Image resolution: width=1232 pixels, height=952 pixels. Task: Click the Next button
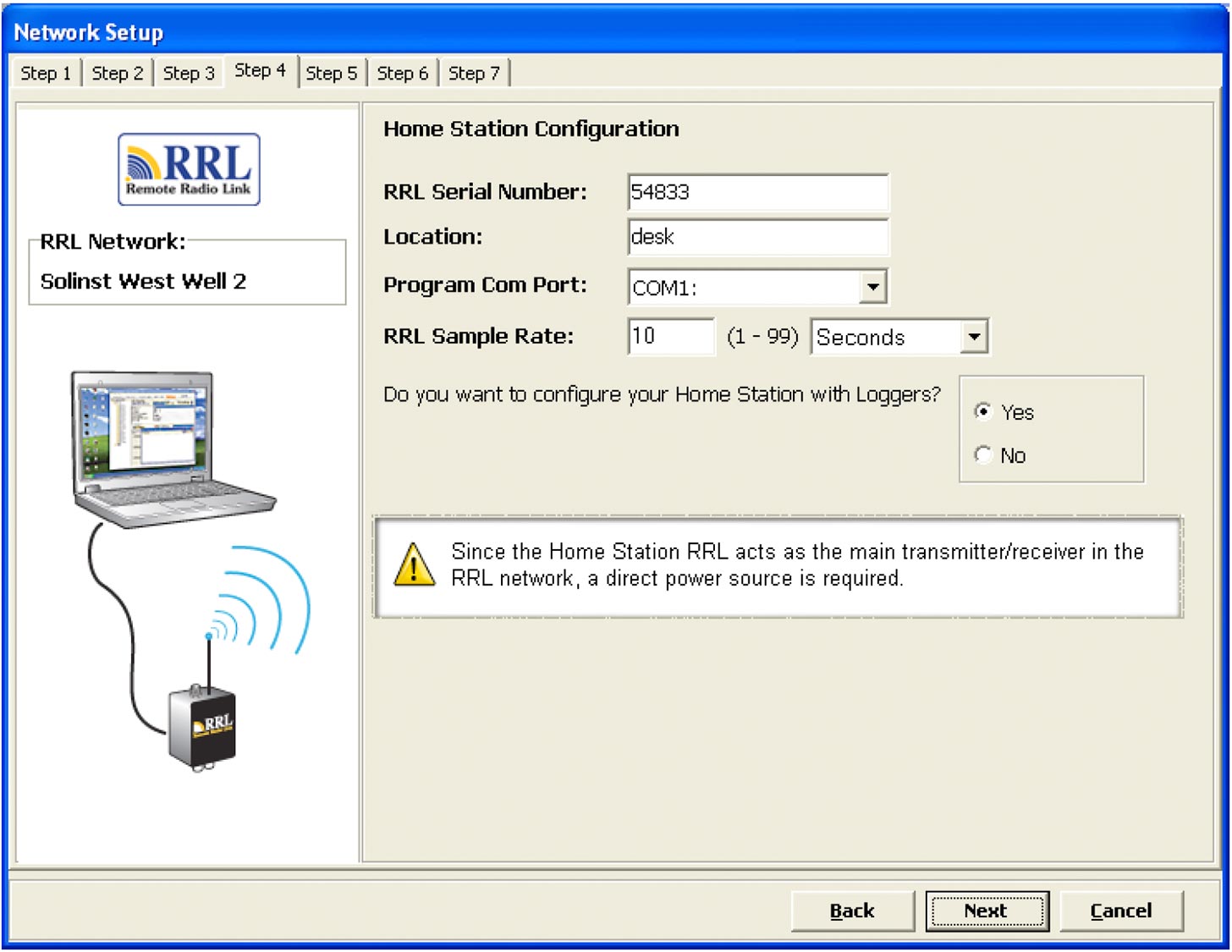[986, 911]
